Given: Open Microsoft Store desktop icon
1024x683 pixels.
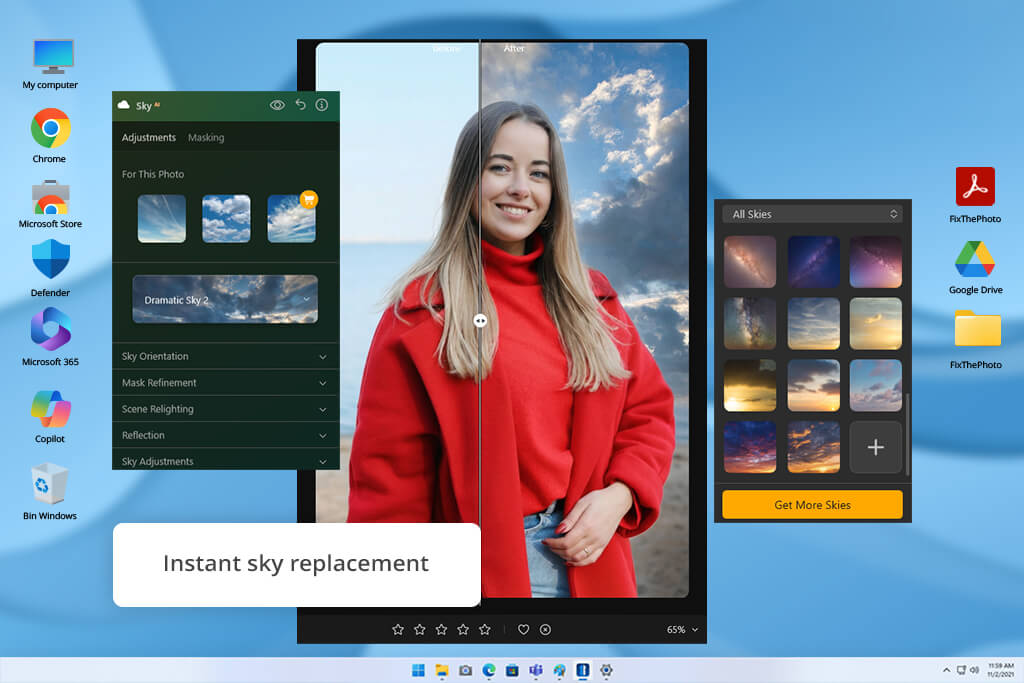Looking at the screenshot, I should point(50,197).
